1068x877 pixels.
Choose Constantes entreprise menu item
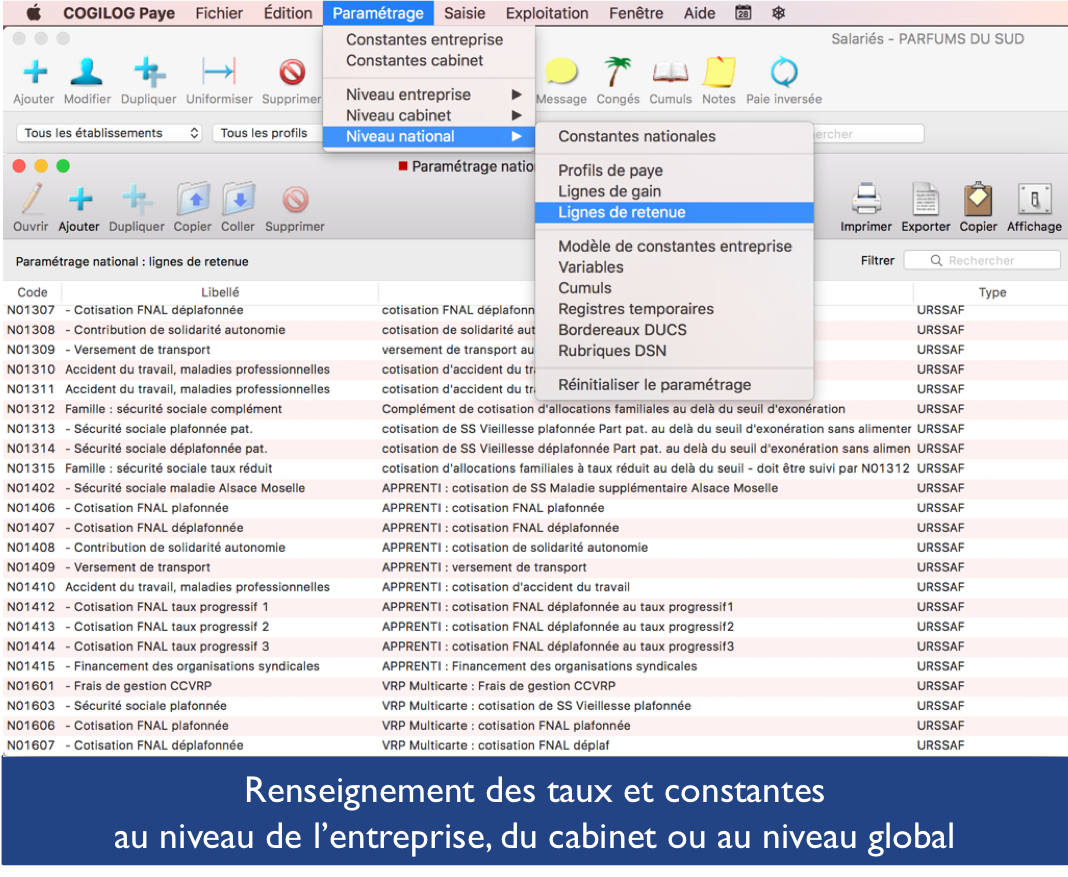click(429, 39)
